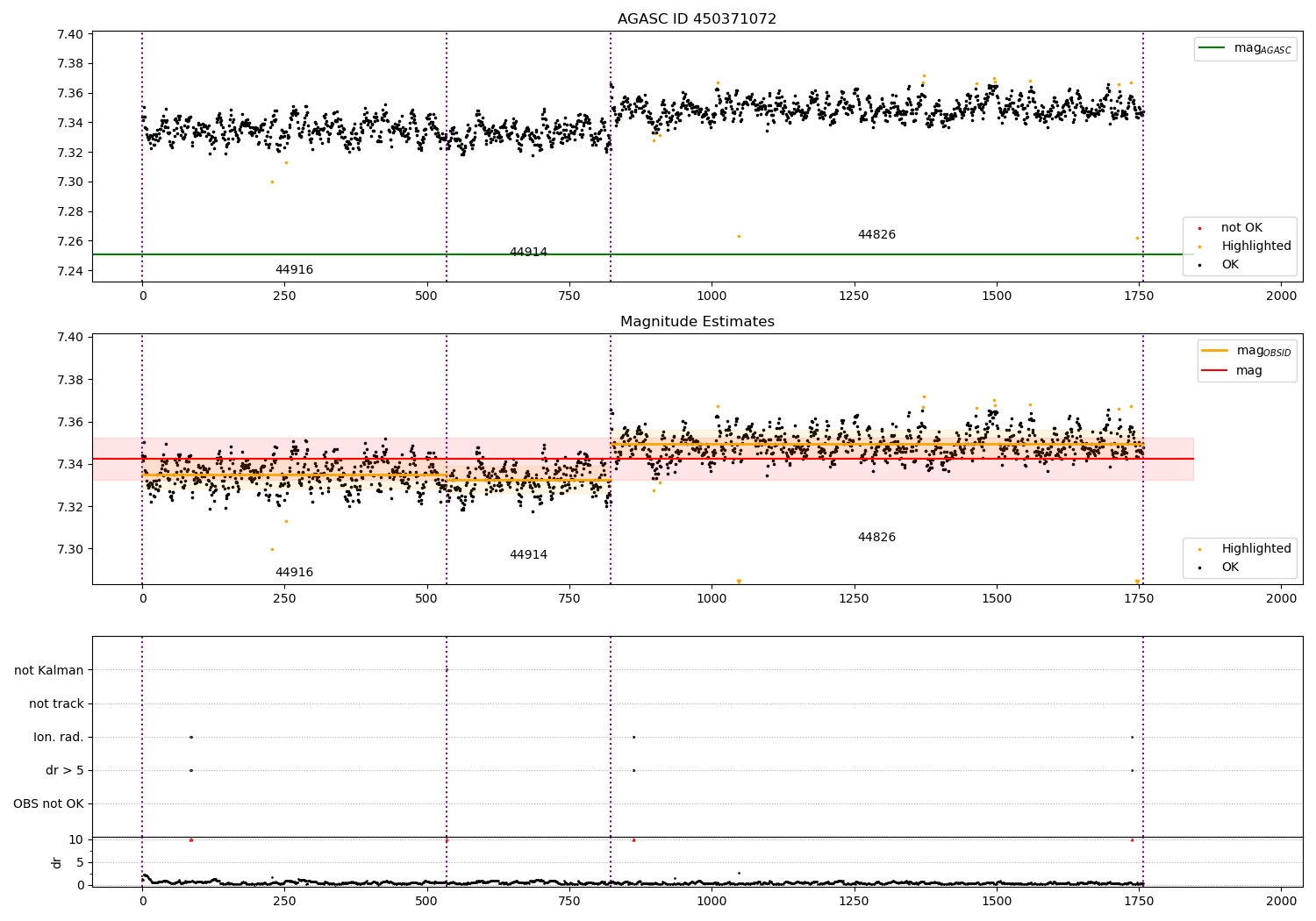Click 'OK' entry below Highlighted in AGASC plot legend
Image resolution: width=1316 pixels, height=921 pixels.
1230,265
